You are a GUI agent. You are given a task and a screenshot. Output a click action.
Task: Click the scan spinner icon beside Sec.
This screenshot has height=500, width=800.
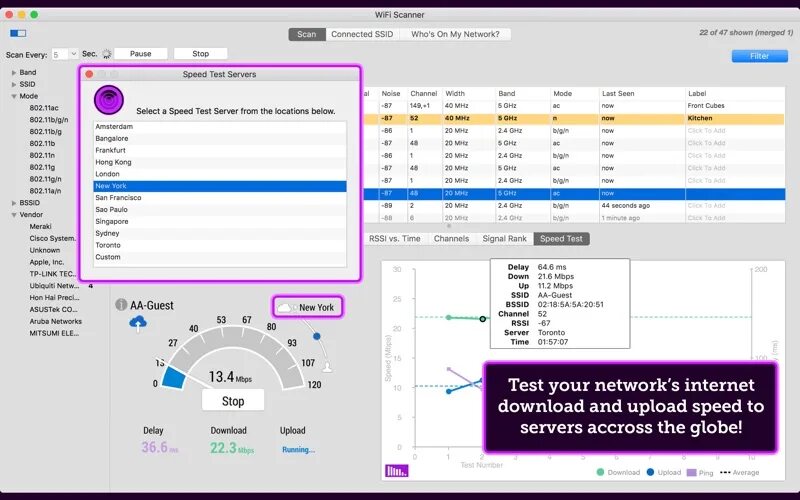[107, 54]
